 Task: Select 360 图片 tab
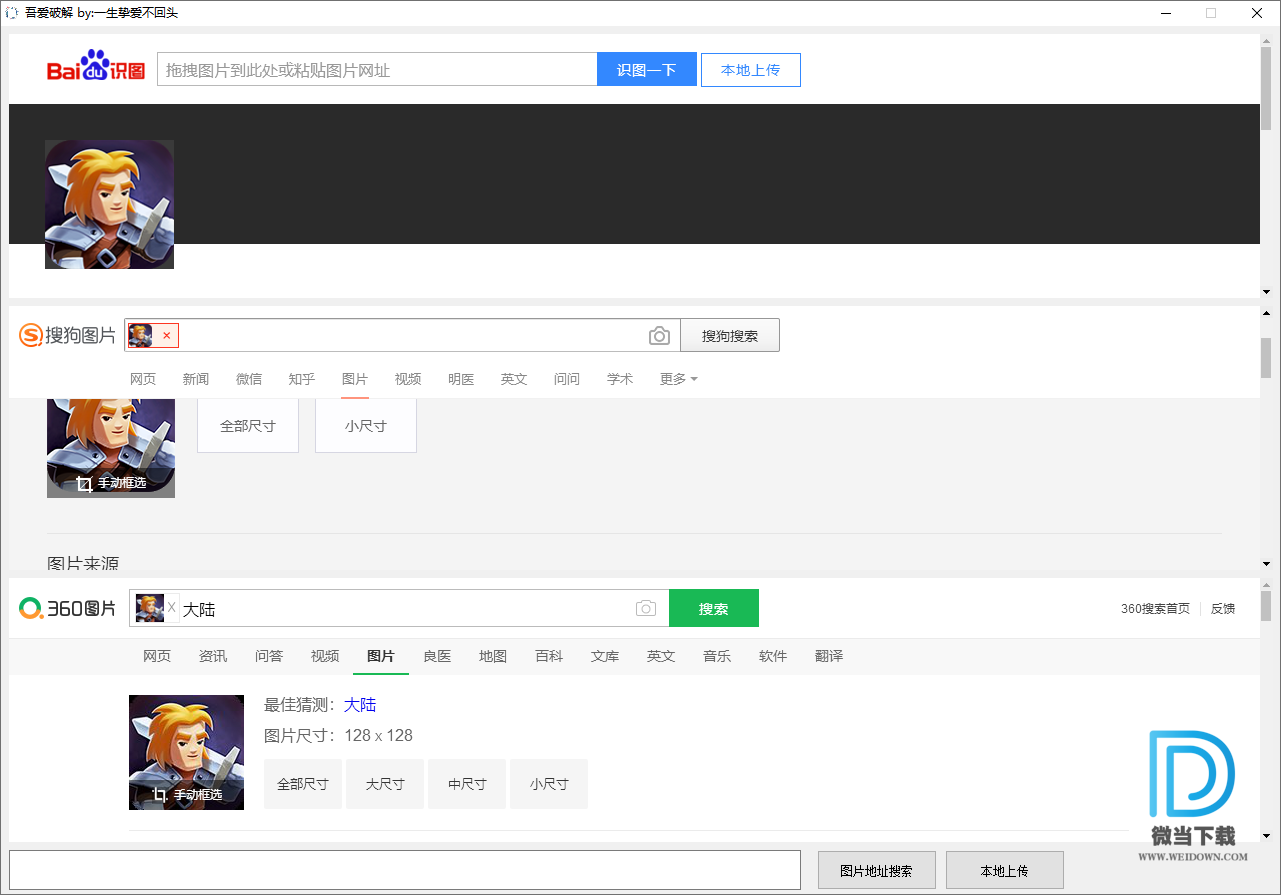coord(381,656)
